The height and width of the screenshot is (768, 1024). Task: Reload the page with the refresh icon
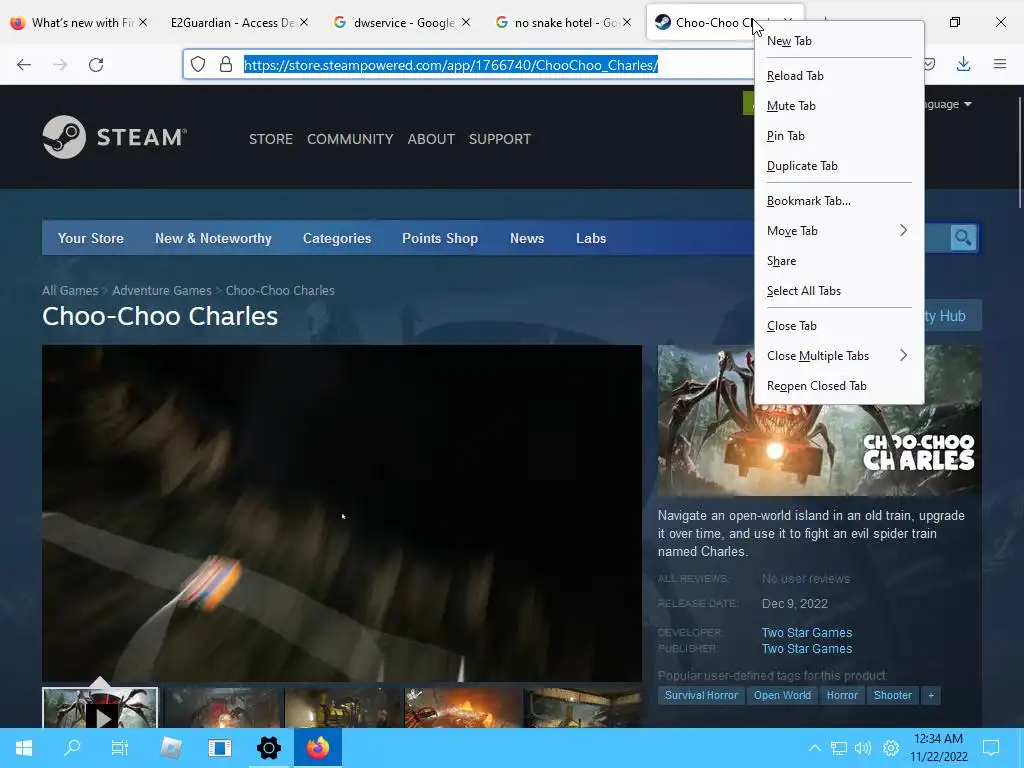pyautogui.click(x=96, y=65)
